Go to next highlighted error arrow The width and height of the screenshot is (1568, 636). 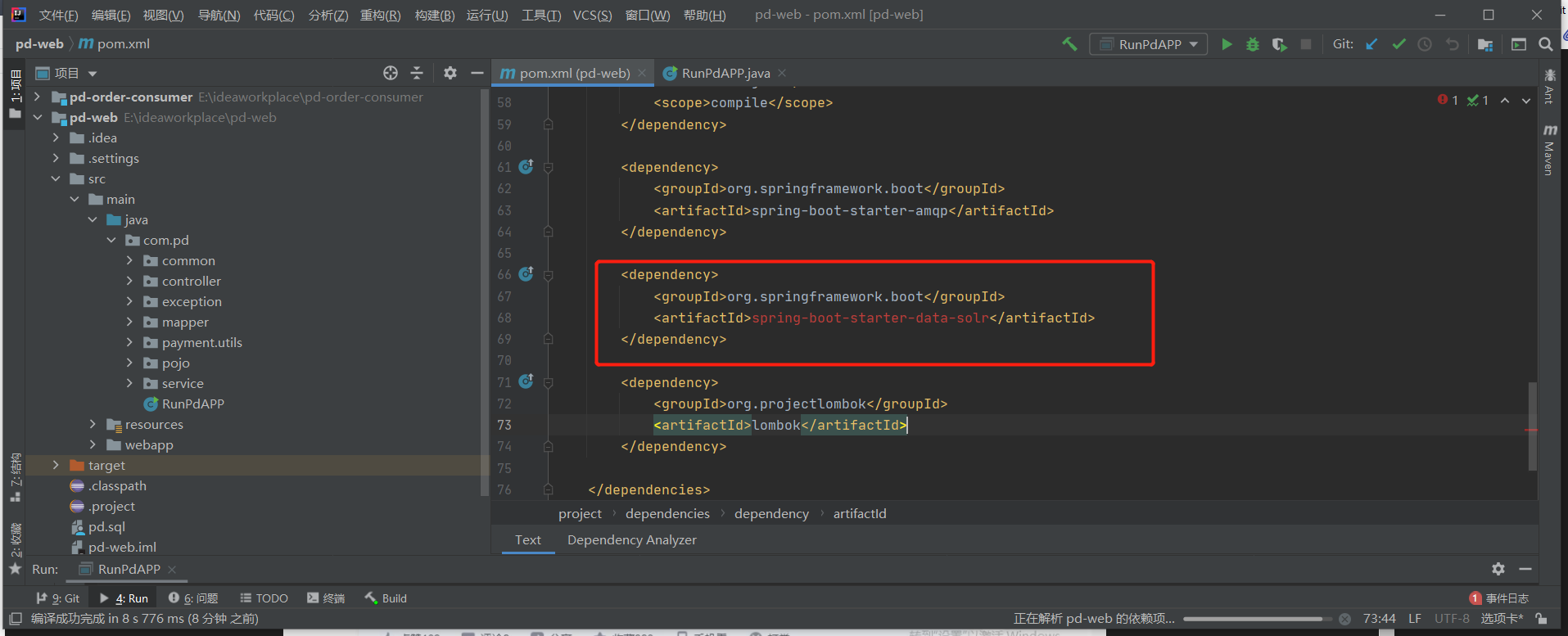tap(1526, 101)
